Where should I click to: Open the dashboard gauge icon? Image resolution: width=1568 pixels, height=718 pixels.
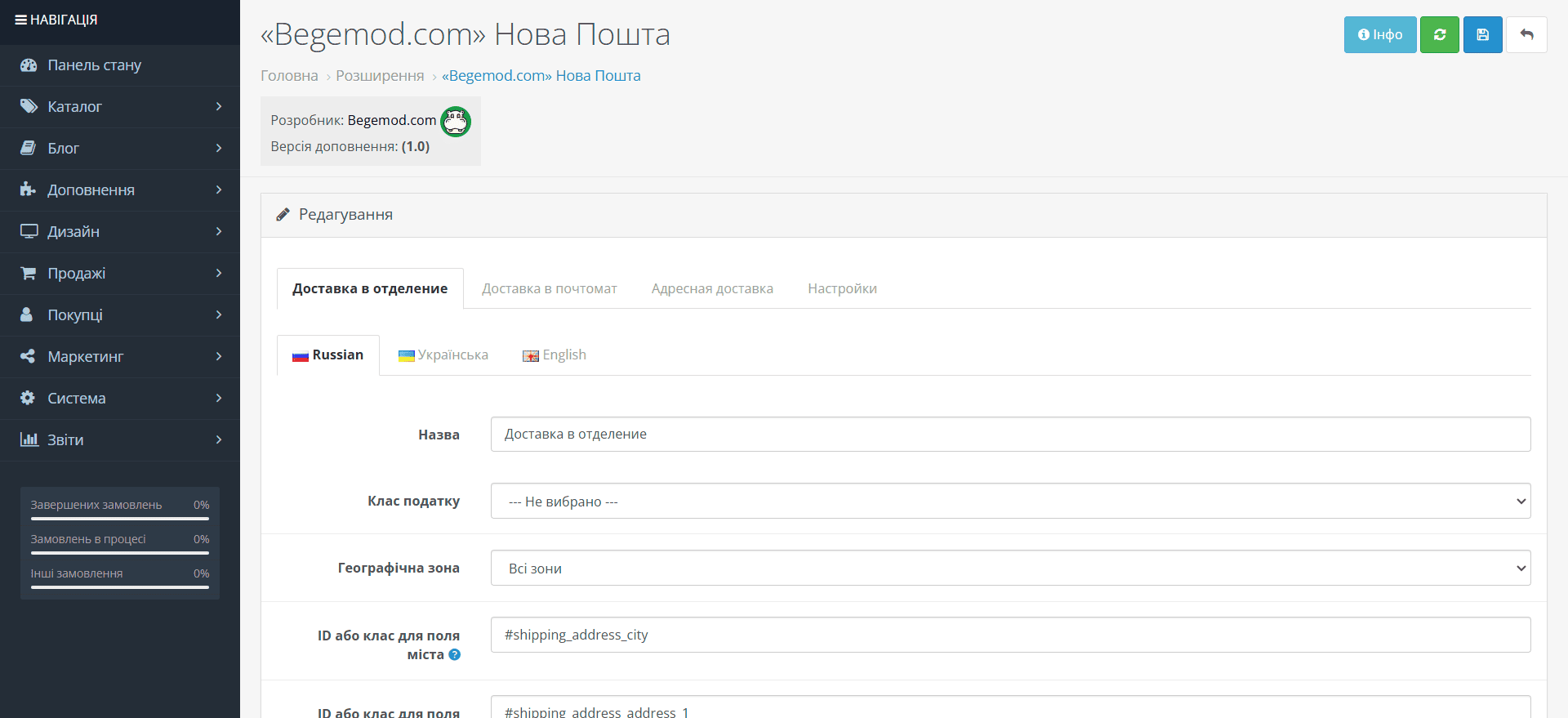(x=29, y=65)
